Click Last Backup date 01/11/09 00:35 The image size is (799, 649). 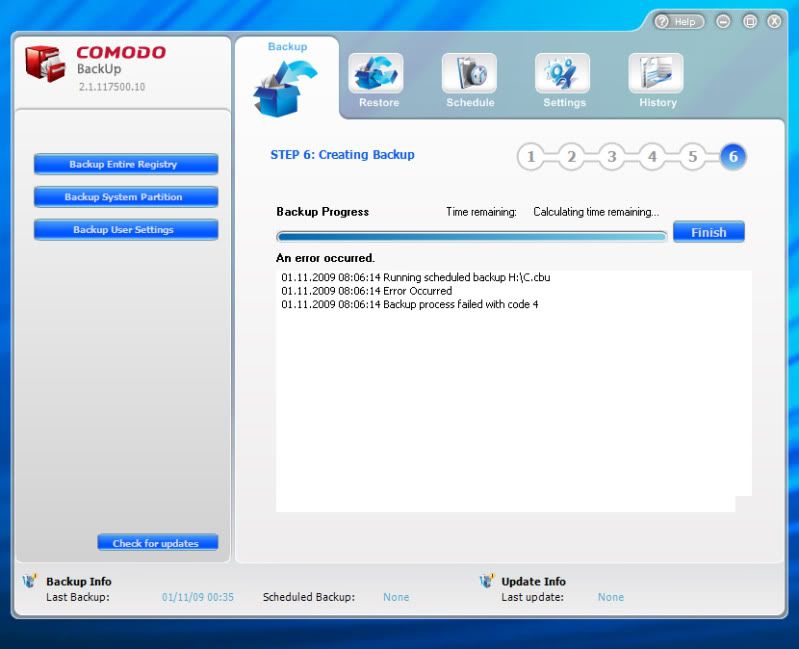pos(198,597)
